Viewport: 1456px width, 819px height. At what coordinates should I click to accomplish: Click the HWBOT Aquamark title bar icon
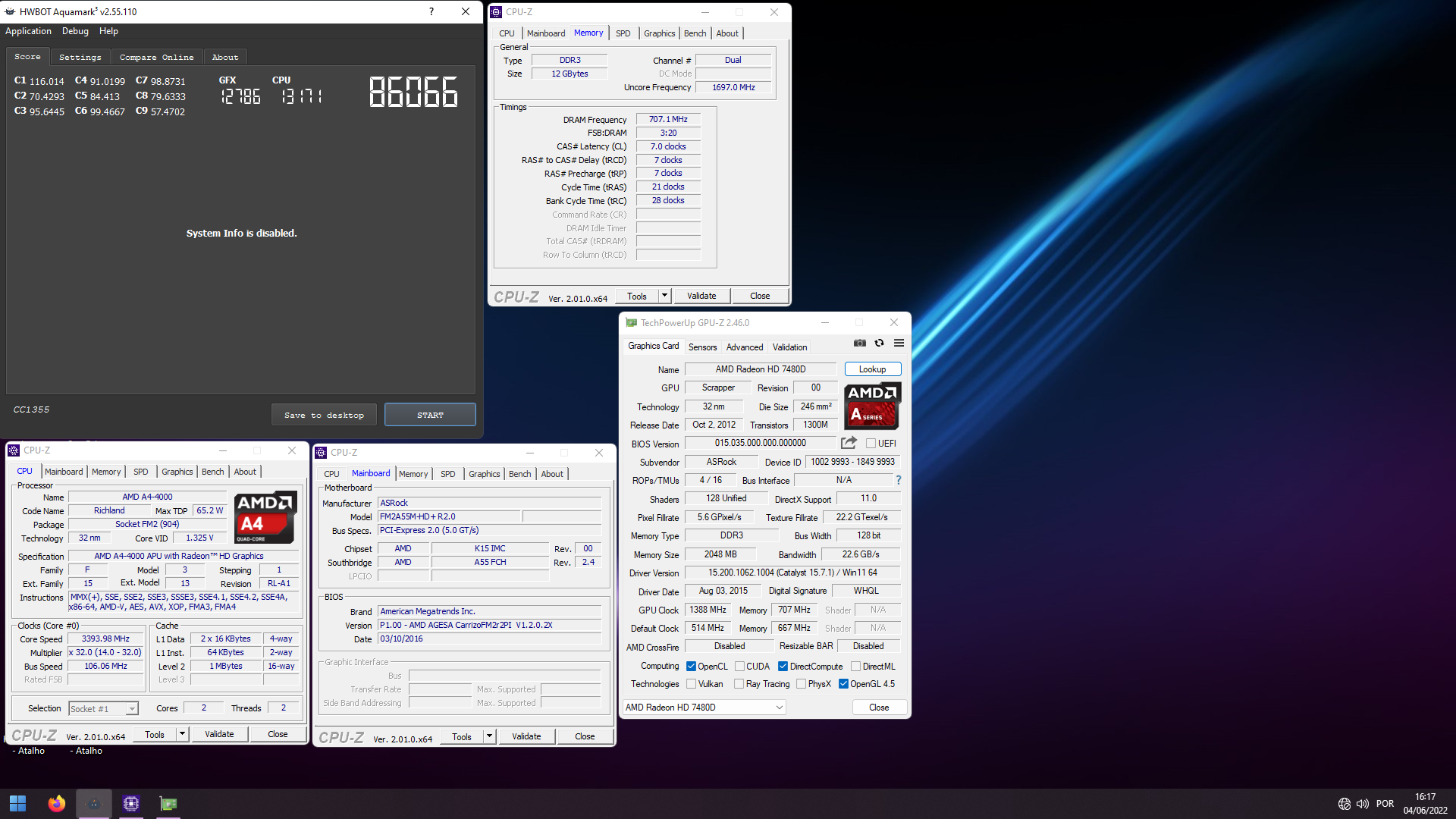tap(10, 11)
